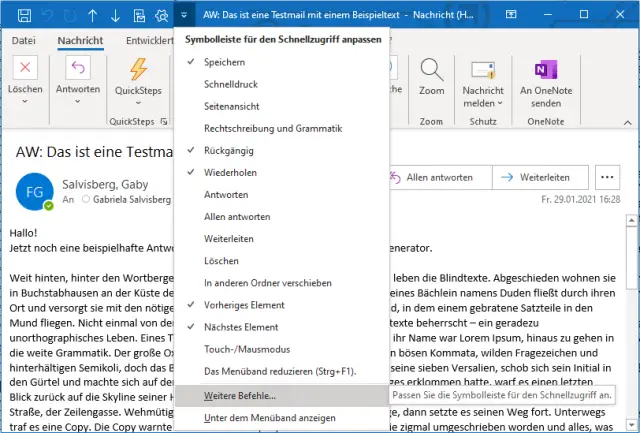The width and height of the screenshot is (640, 433).
Task: Click the Zoom magnifier icon
Action: 432,70
